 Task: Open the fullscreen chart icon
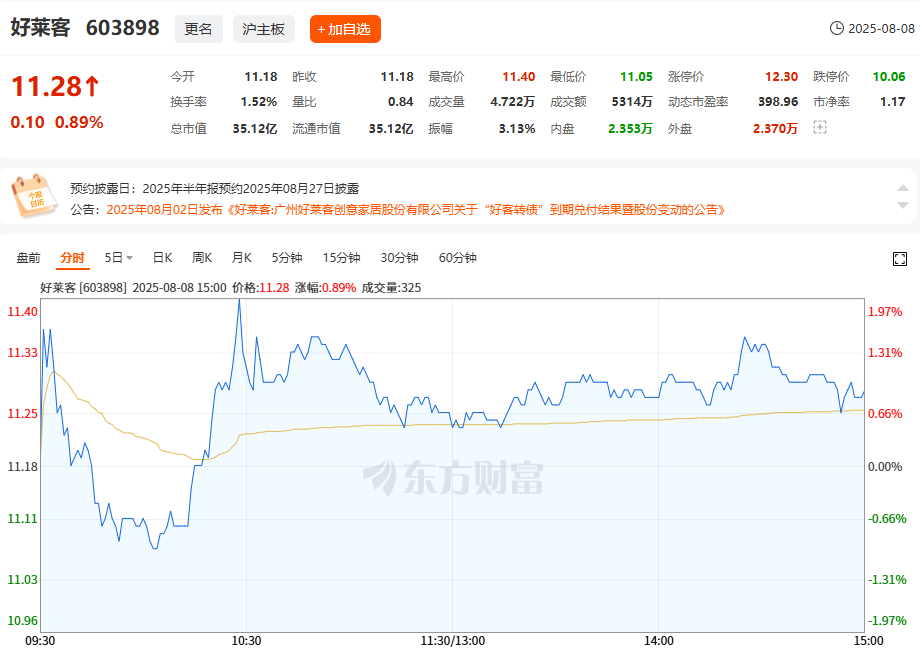click(899, 259)
